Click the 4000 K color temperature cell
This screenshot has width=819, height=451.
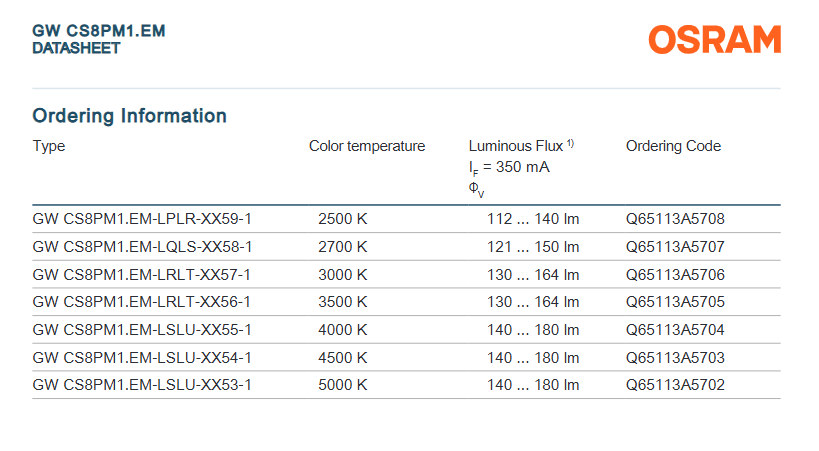pyautogui.click(x=343, y=330)
